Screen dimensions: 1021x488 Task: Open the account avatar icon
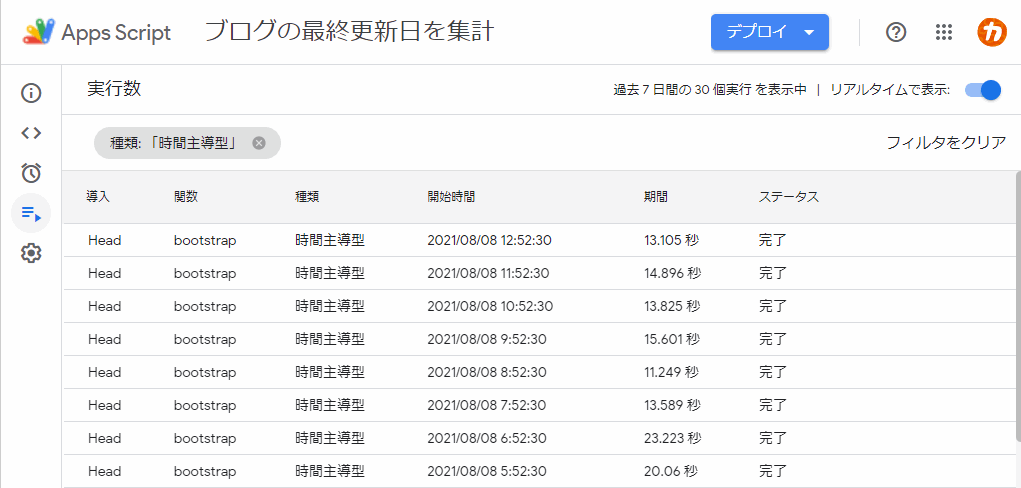click(992, 32)
